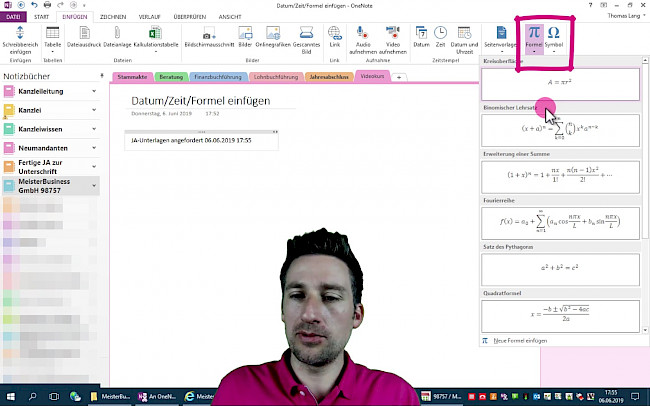Viewport: 650px width, 406px height.
Task: Add a new section with the plus tab
Action: [x=400, y=76]
